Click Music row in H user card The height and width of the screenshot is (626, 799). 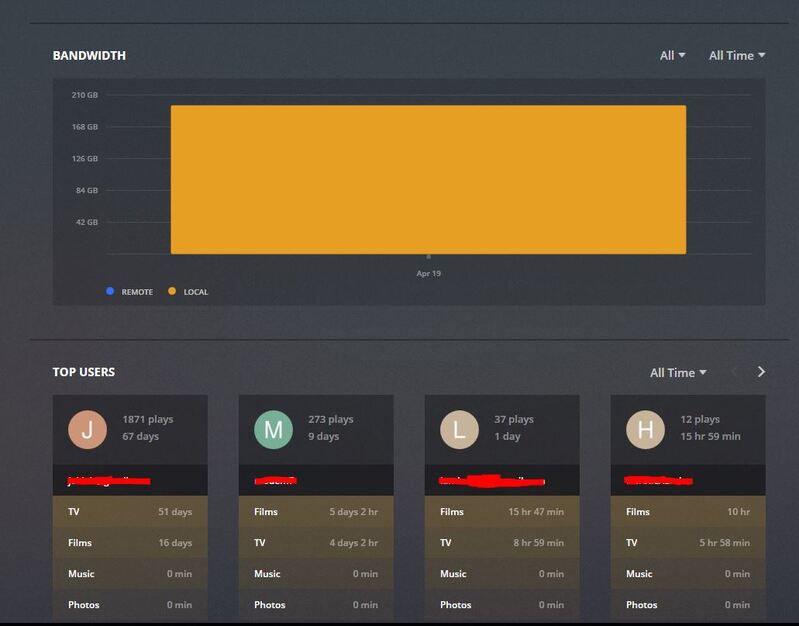click(688, 573)
